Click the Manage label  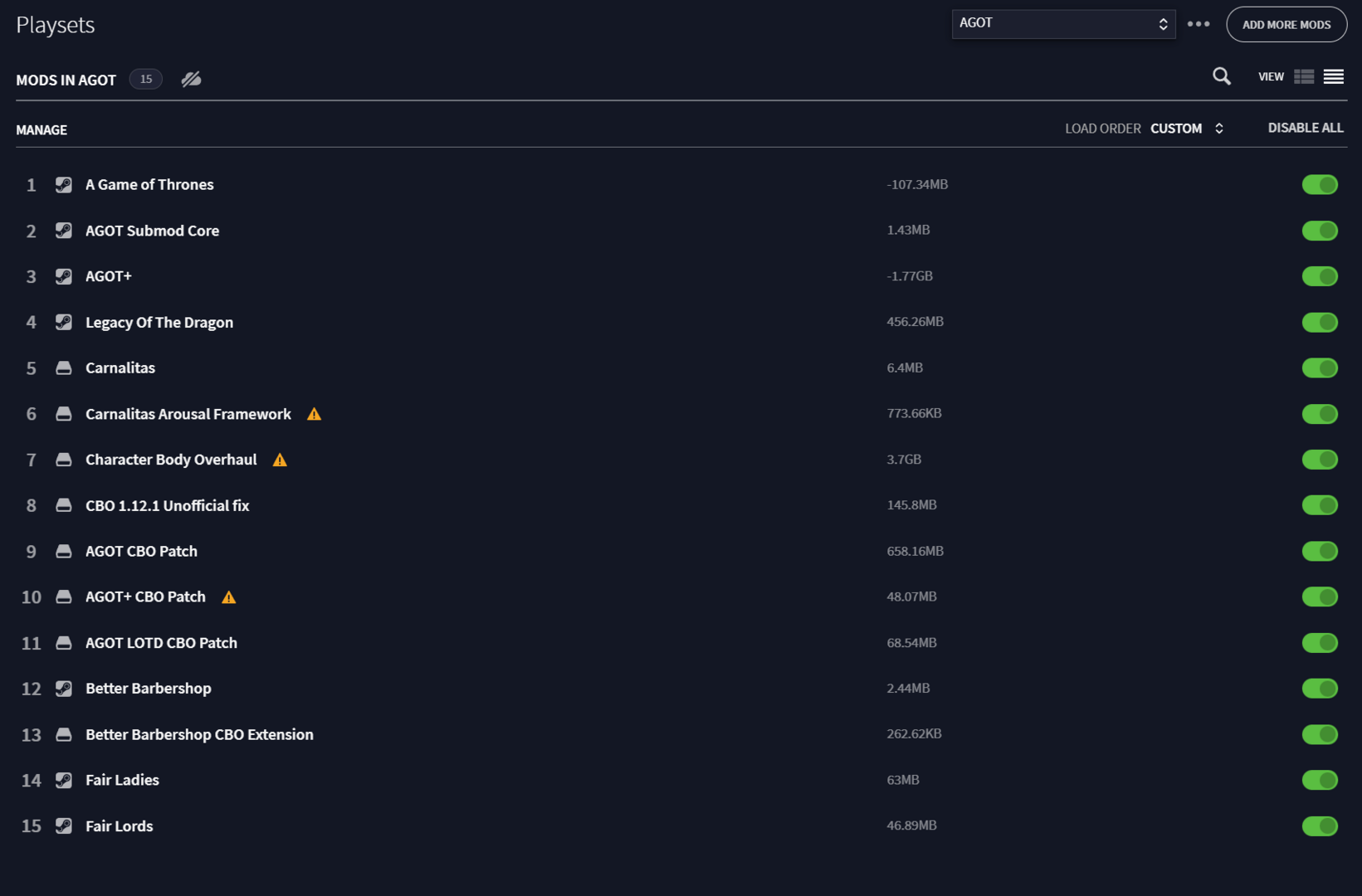41,129
